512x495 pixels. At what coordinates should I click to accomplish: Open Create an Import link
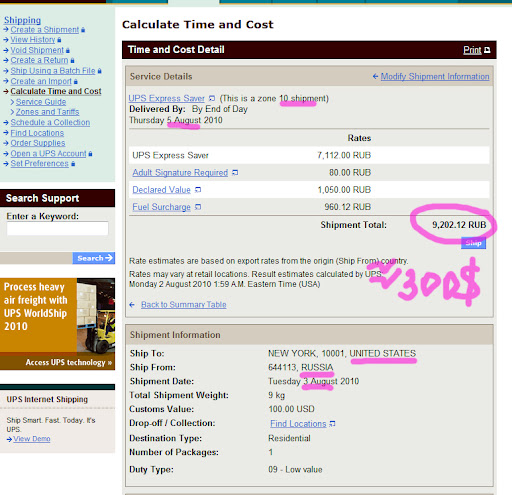click(41, 81)
